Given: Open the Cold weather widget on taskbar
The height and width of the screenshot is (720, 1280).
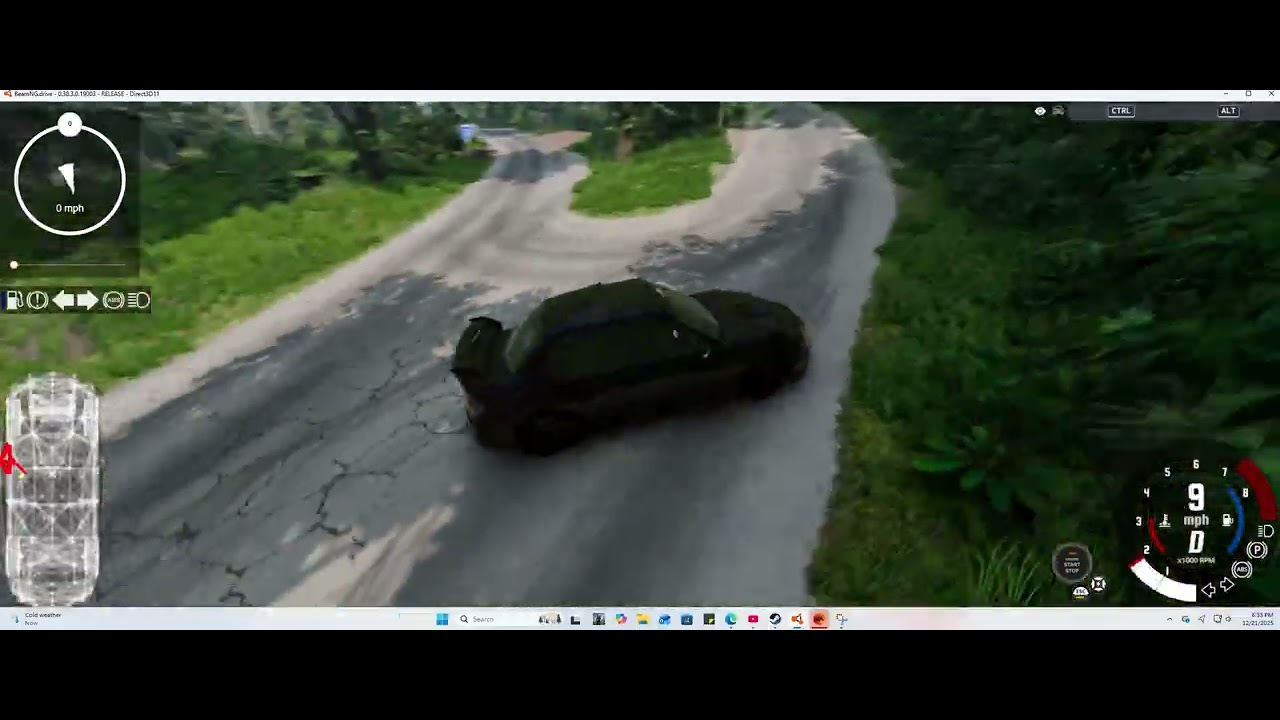Looking at the screenshot, I should tap(35, 619).
